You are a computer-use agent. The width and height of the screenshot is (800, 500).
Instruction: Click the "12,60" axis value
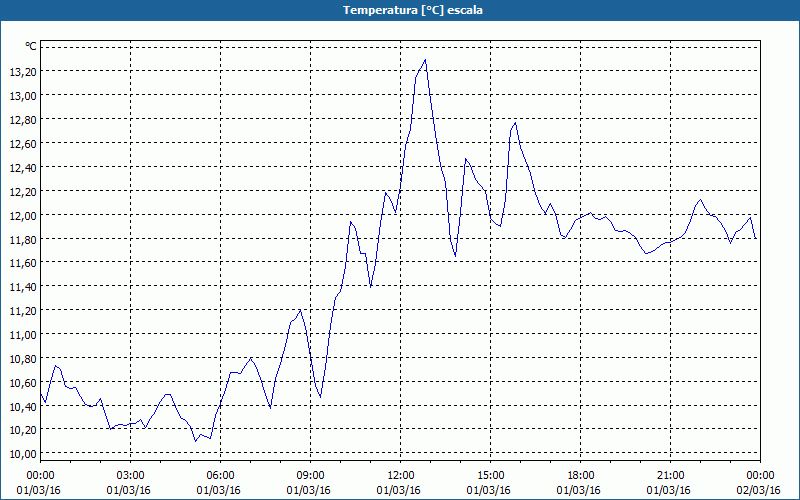point(23,143)
